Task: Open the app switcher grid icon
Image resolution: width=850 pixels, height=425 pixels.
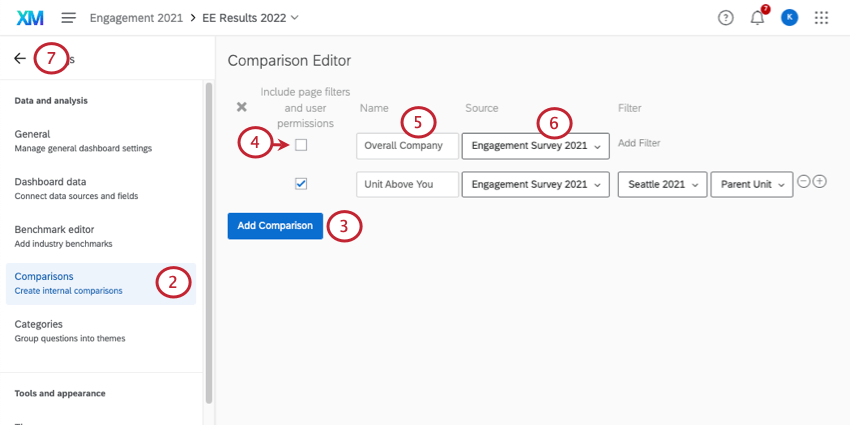Action: [822, 18]
